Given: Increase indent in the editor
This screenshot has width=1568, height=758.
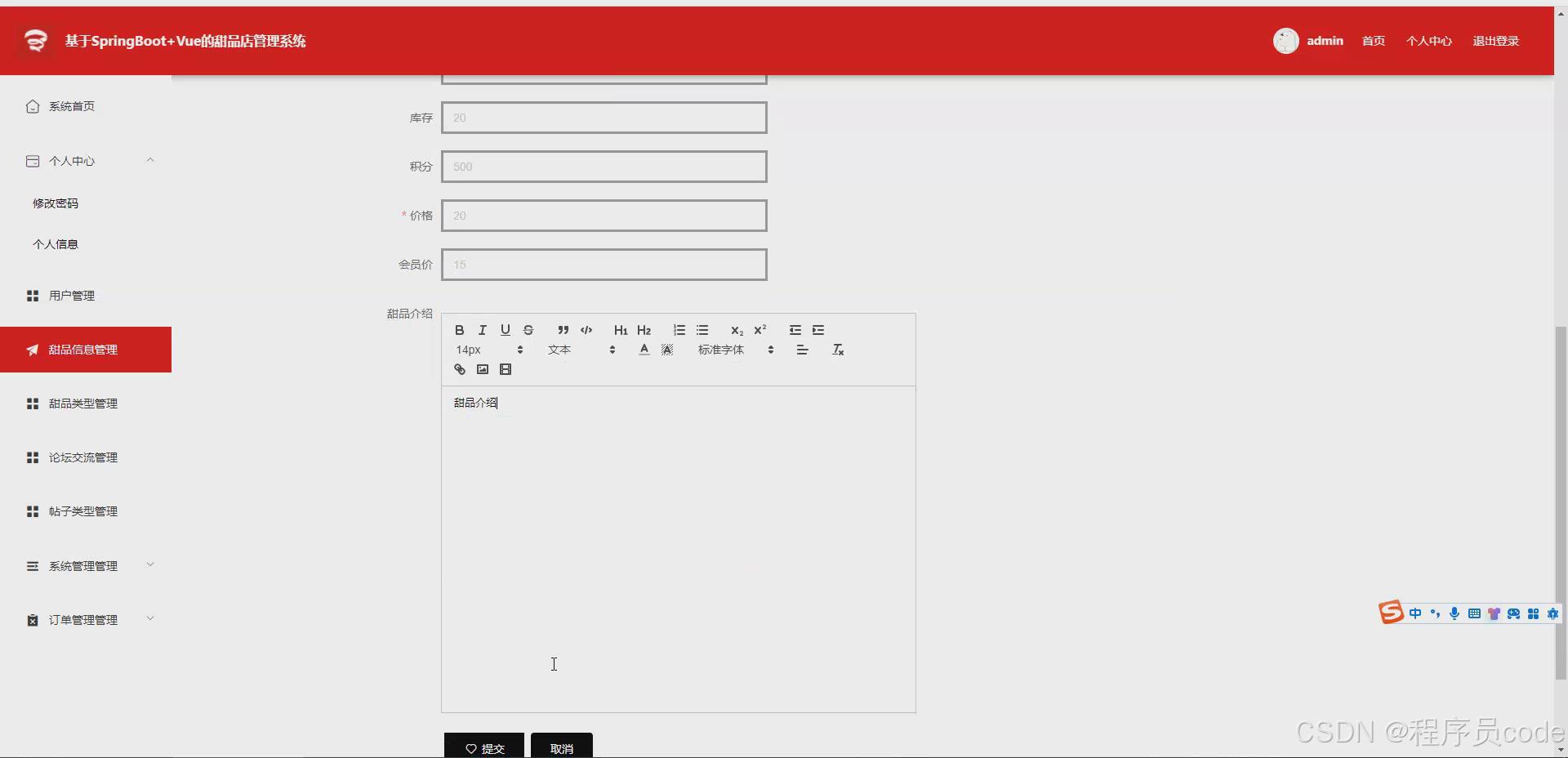Looking at the screenshot, I should (x=817, y=330).
